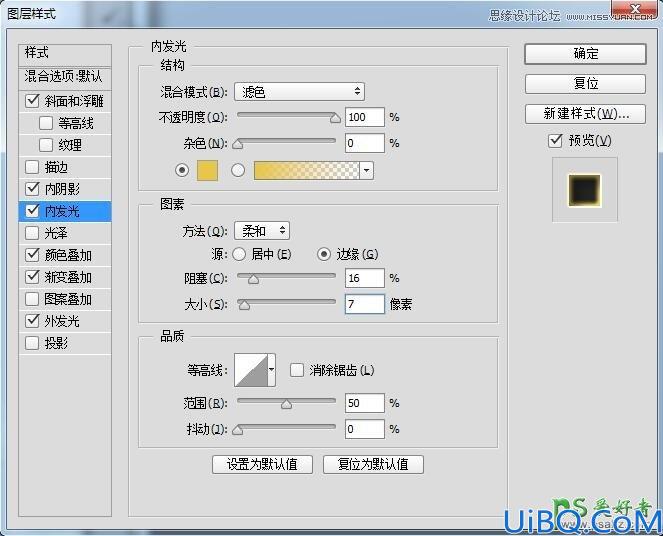The image size is (663, 536).
Task: Click the 范围 value field showing 50
Action: 365,403
